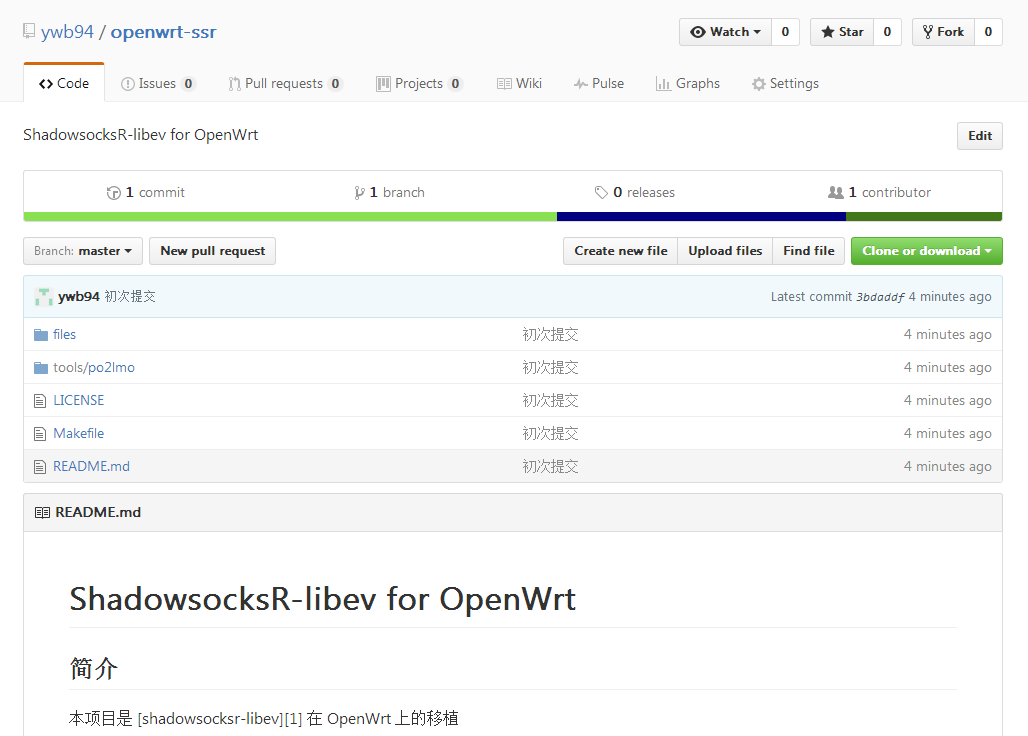The image size is (1028, 736).
Task: Open the 1 branch link
Action: 389,193
